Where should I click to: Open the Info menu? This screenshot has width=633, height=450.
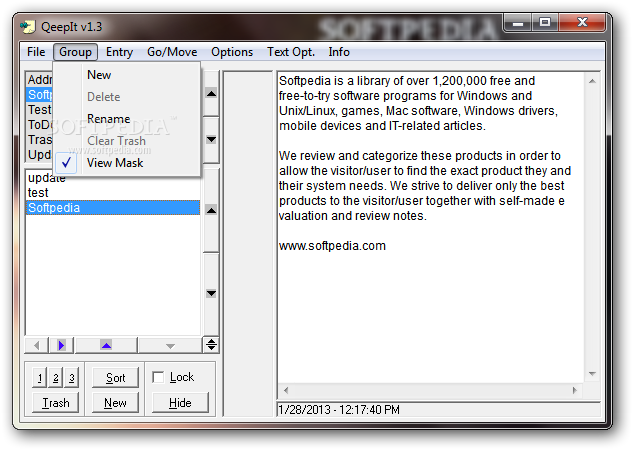(x=339, y=52)
